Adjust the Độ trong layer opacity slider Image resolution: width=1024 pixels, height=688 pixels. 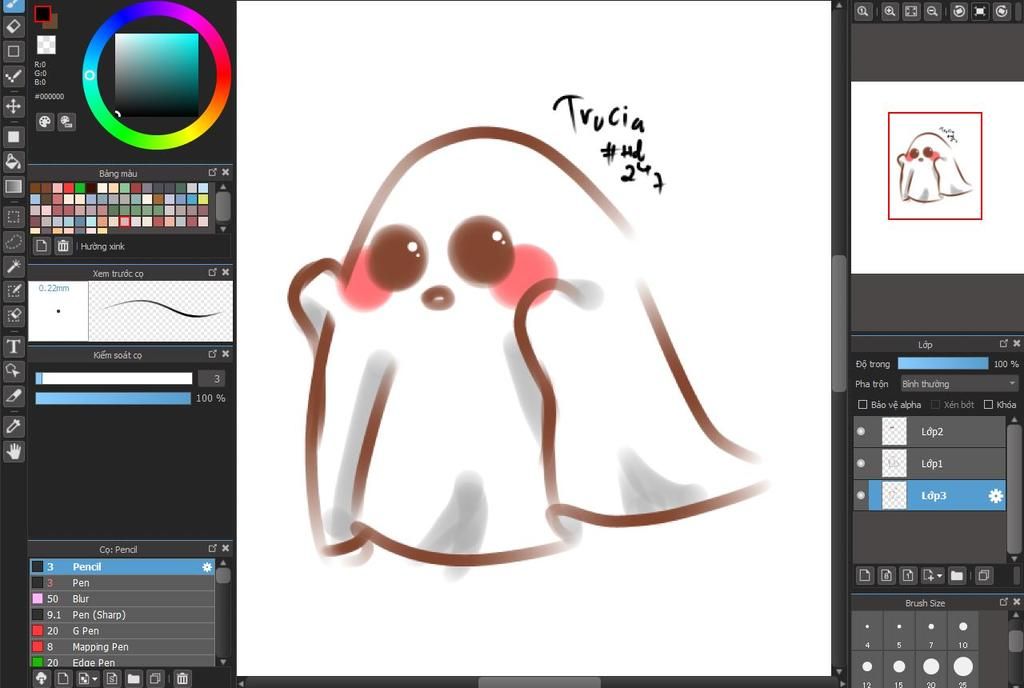click(943, 364)
